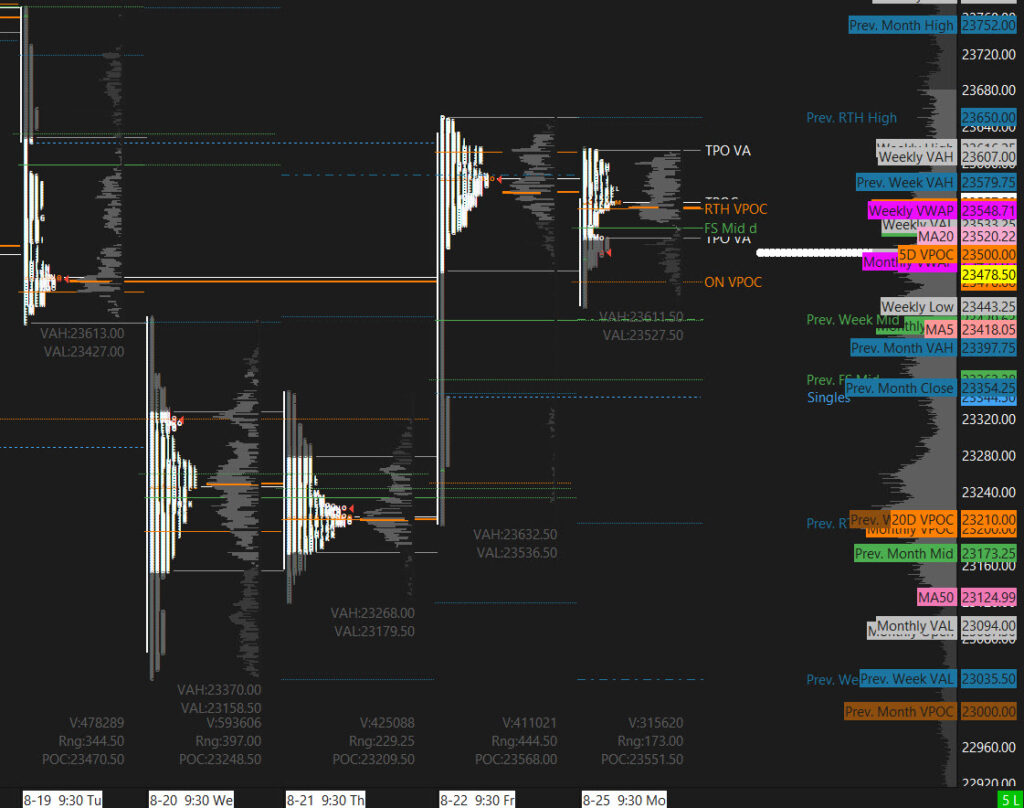Click the green 5 L position indicator
Screen dimensions: 1024x808
pos(1009,800)
